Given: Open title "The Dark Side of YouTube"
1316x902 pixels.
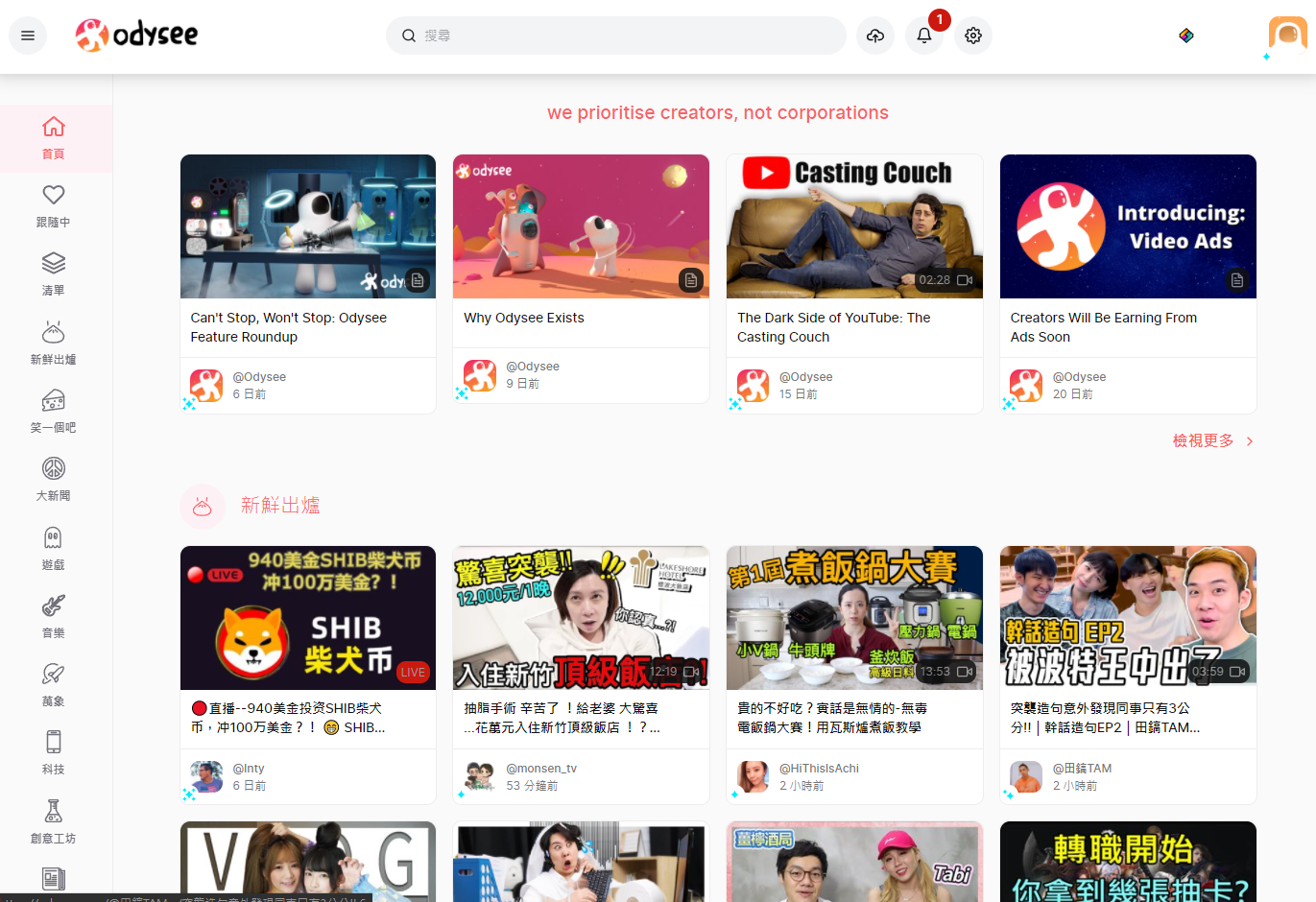Looking at the screenshot, I should [834, 327].
